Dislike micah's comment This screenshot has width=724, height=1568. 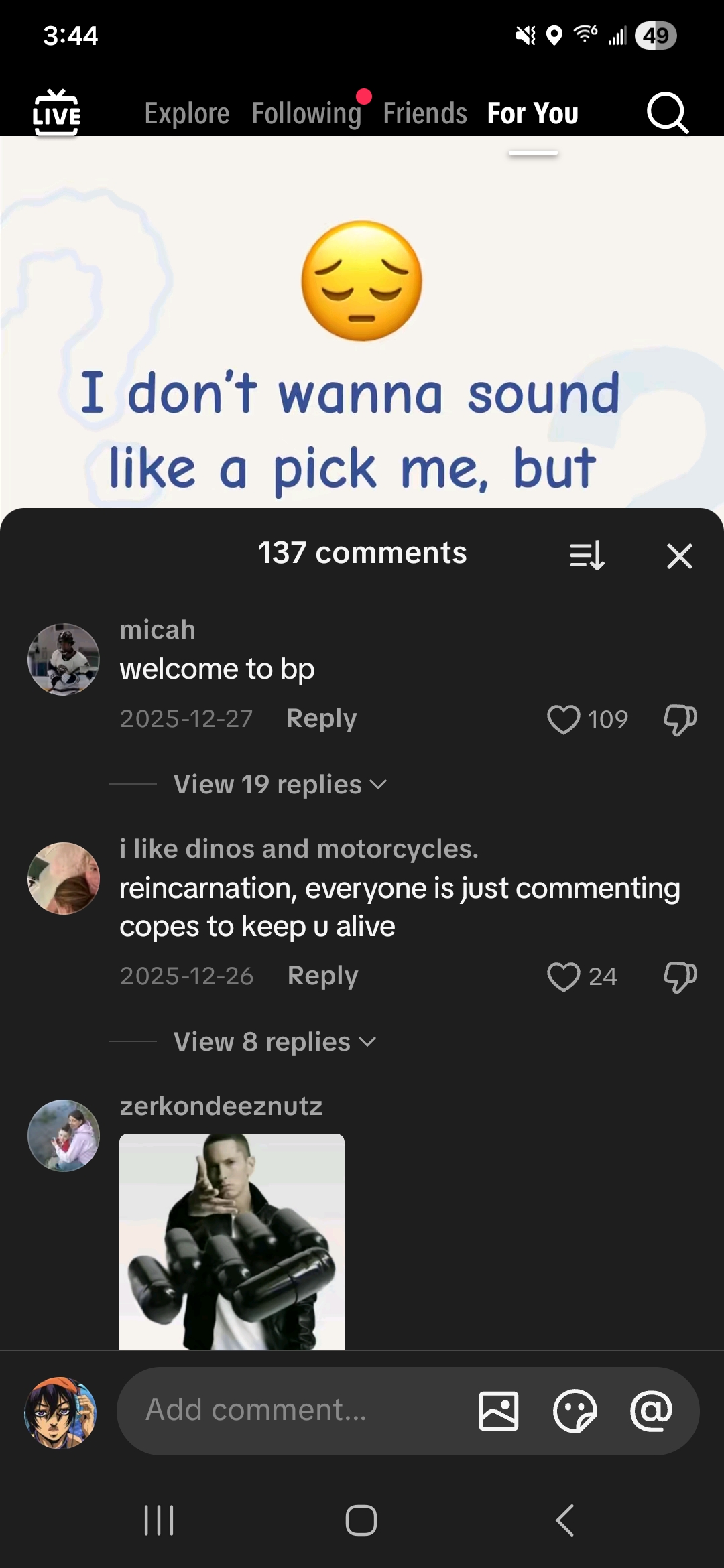click(679, 719)
